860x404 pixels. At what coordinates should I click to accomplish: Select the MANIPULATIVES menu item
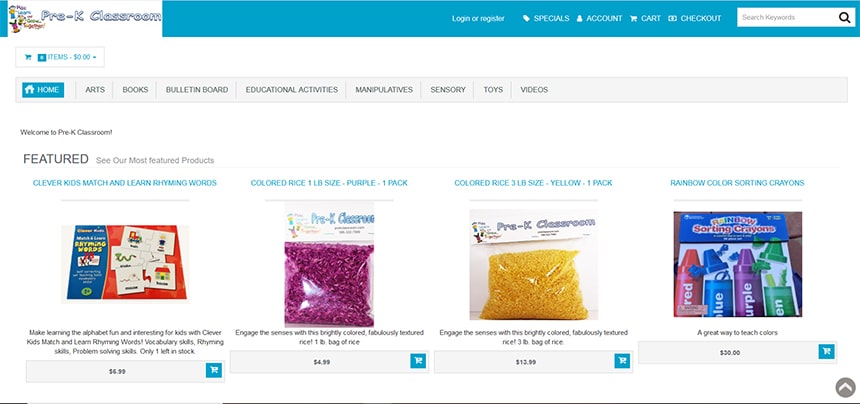pos(384,90)
